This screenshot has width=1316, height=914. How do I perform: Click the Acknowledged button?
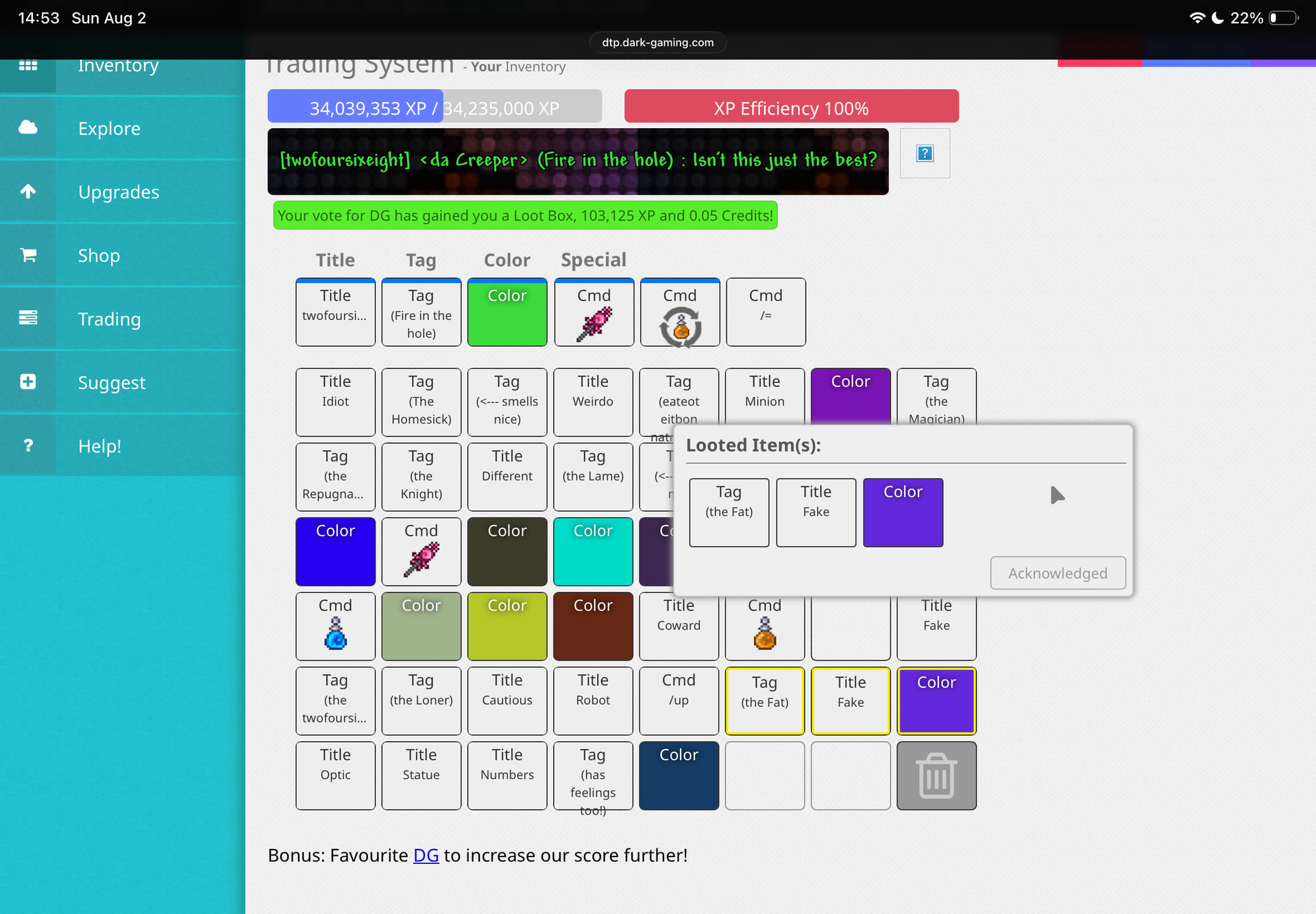pos(1058,573)
